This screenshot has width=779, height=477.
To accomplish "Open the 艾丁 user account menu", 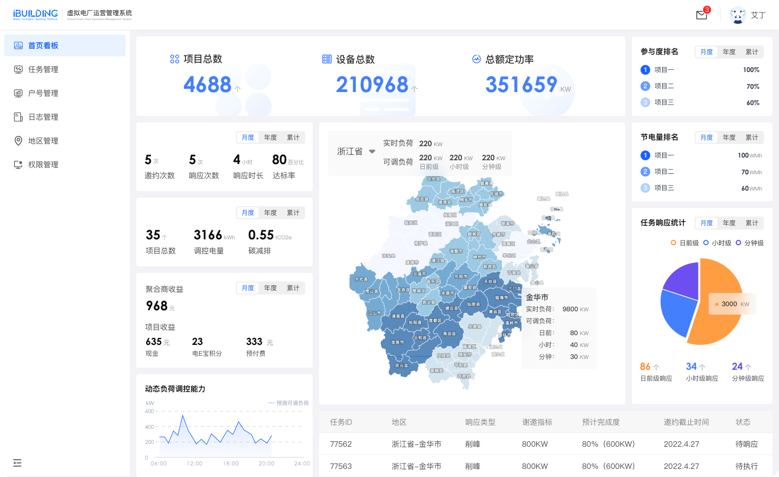I will click(758, 15).
